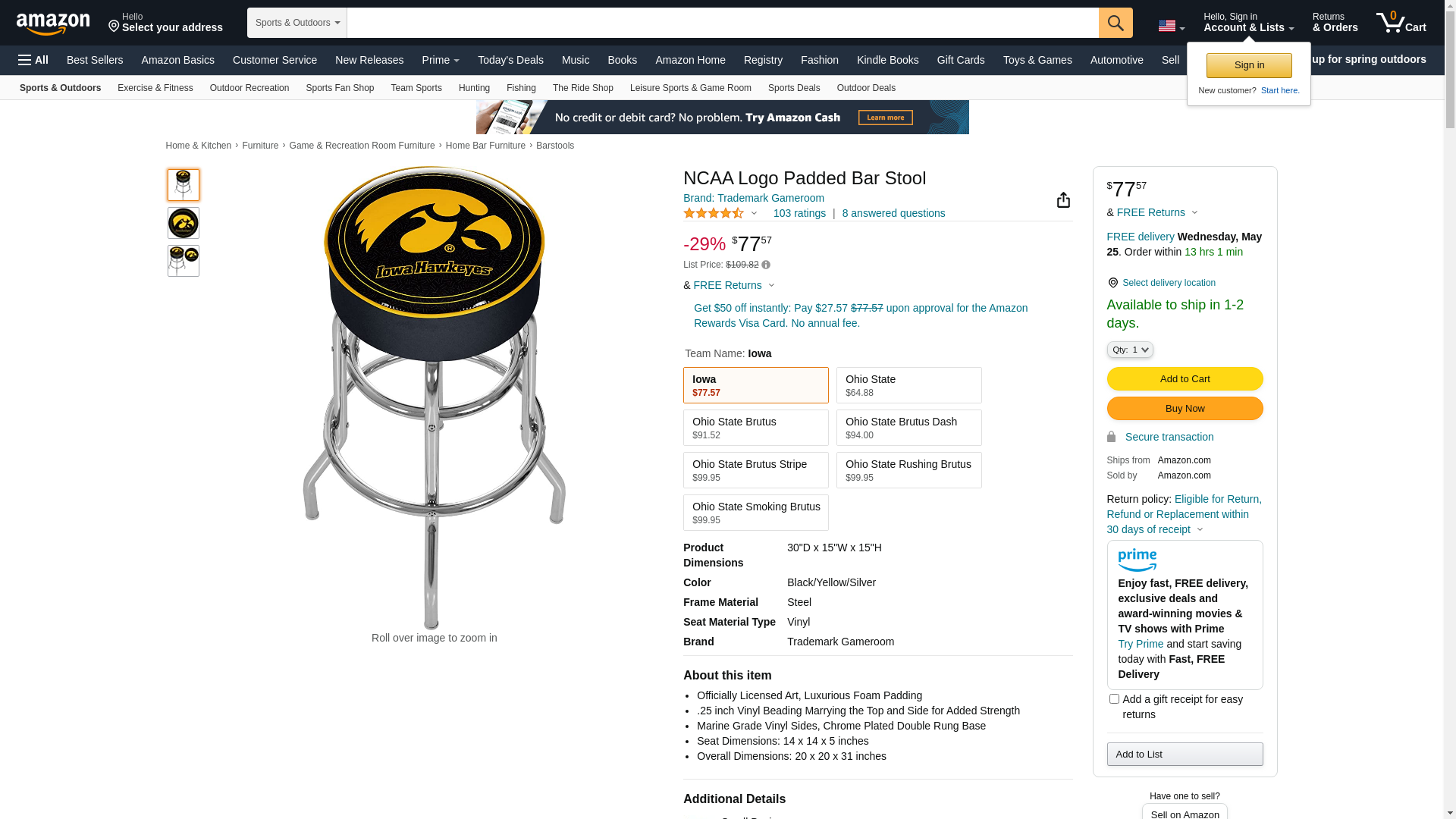The height and width of the screenshot is (819, 1456).
Task: Click the Add to Cart button
Action: click(x=1185, y=379)
